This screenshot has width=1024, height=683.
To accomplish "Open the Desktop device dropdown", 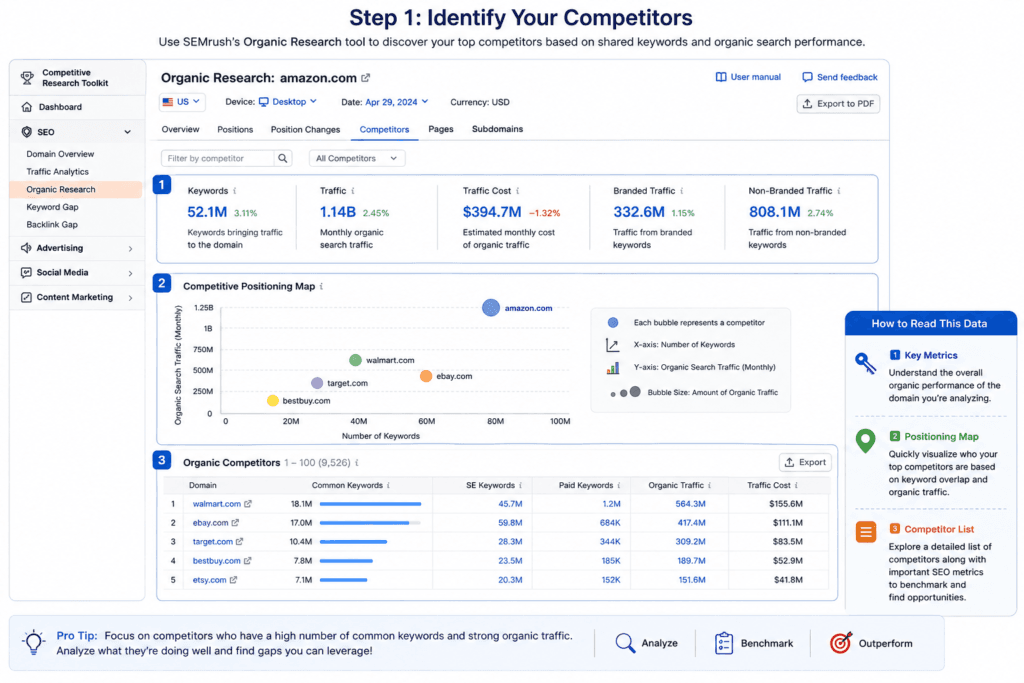I will coord(288,102).
